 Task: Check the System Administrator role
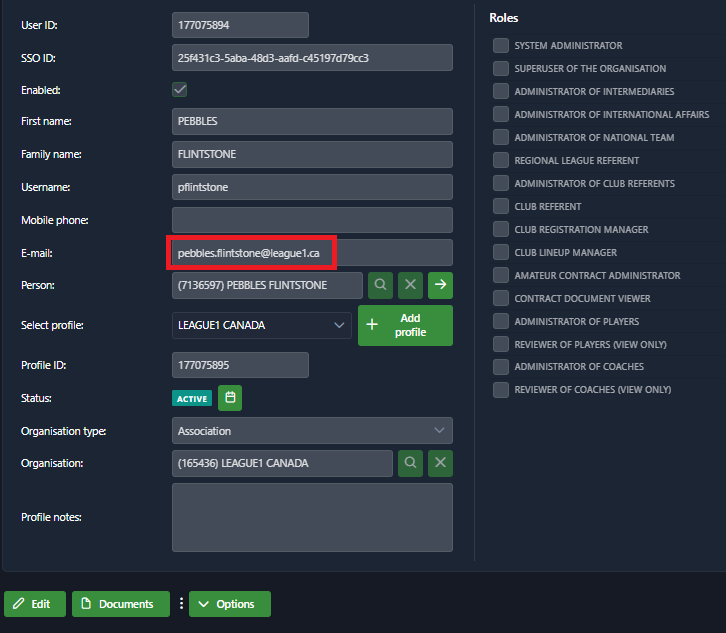point(501,46)
